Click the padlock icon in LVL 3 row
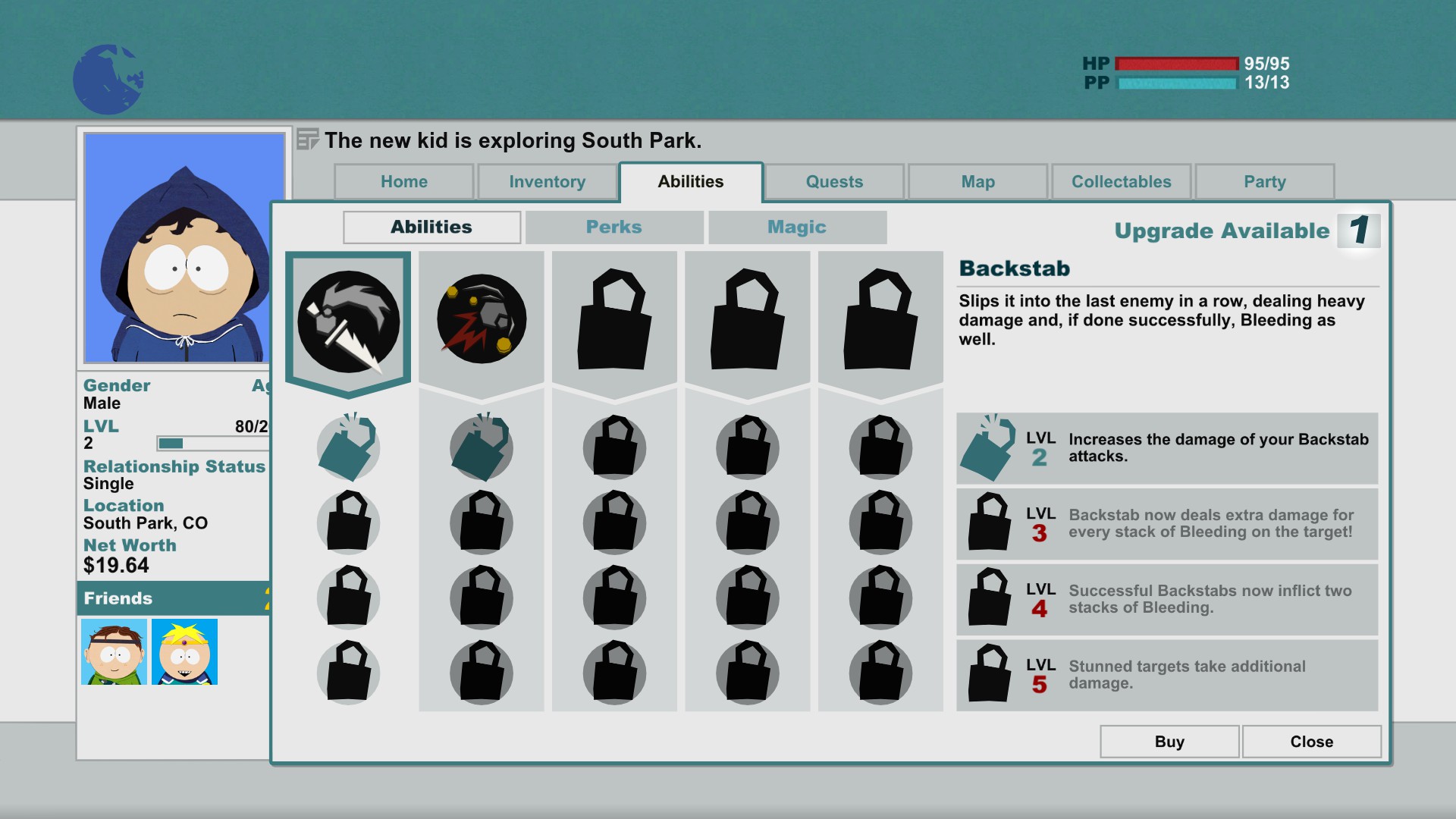Screen dimensions: 1456x819 pyautogui.click(x=990, y=522)
